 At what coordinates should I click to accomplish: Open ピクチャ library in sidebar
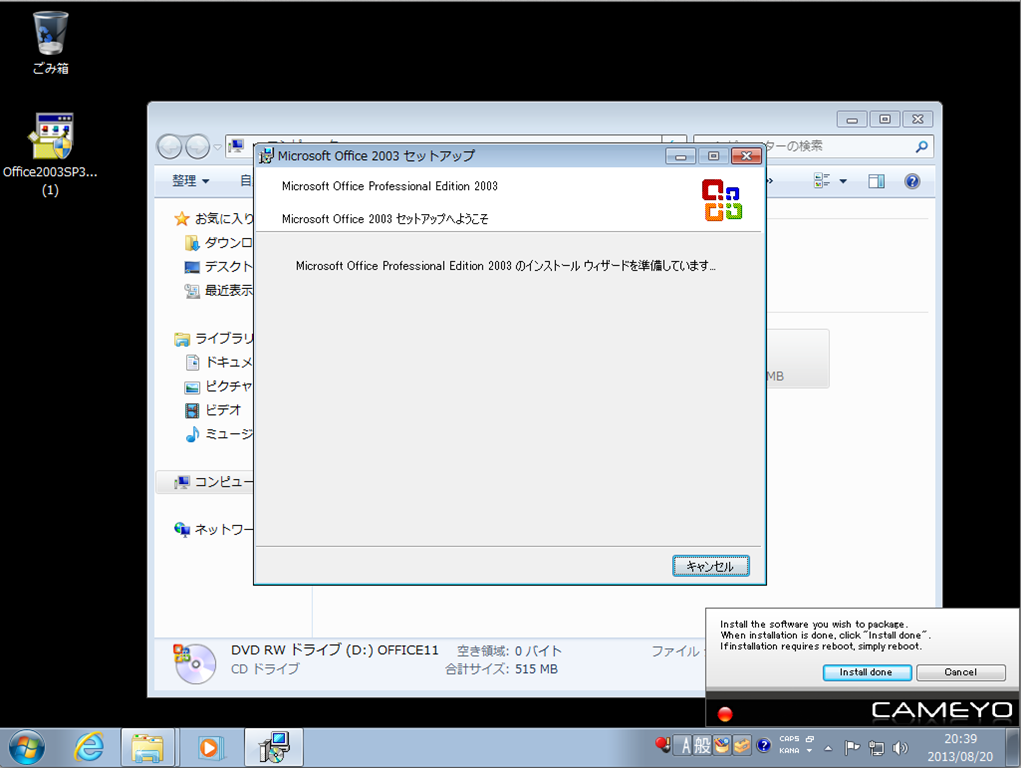pos(219,386)
